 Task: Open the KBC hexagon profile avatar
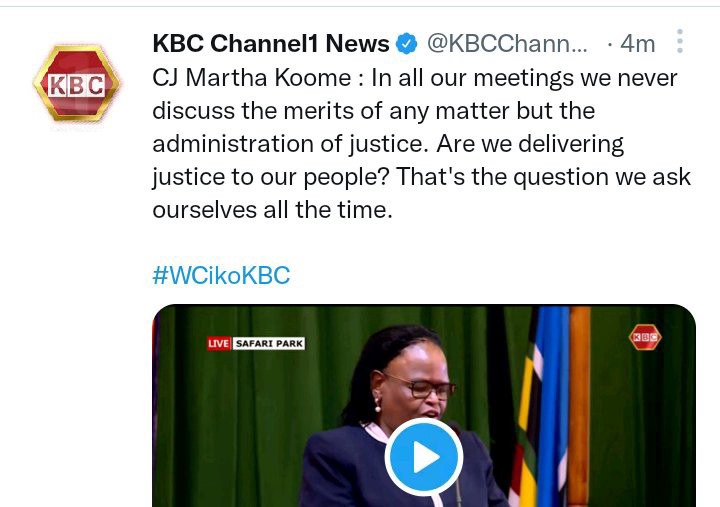[76, 84]
